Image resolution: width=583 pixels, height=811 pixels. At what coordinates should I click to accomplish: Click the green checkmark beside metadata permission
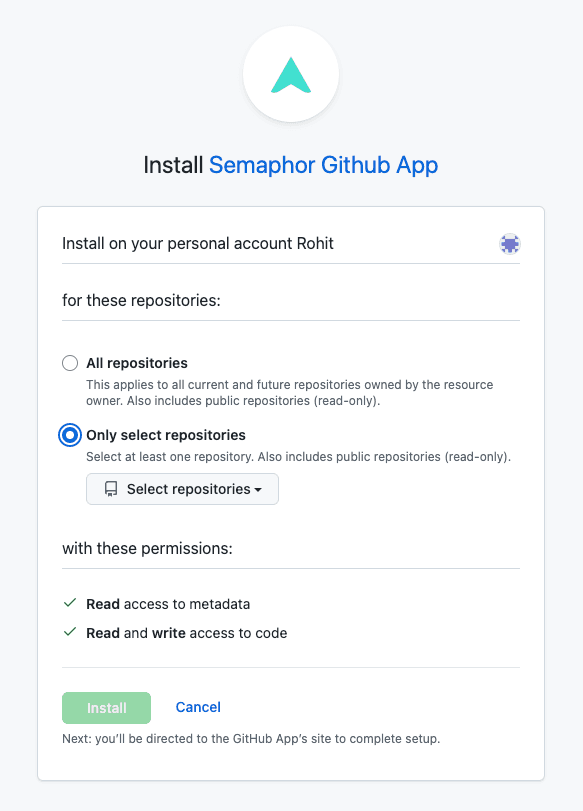point(69,604)
